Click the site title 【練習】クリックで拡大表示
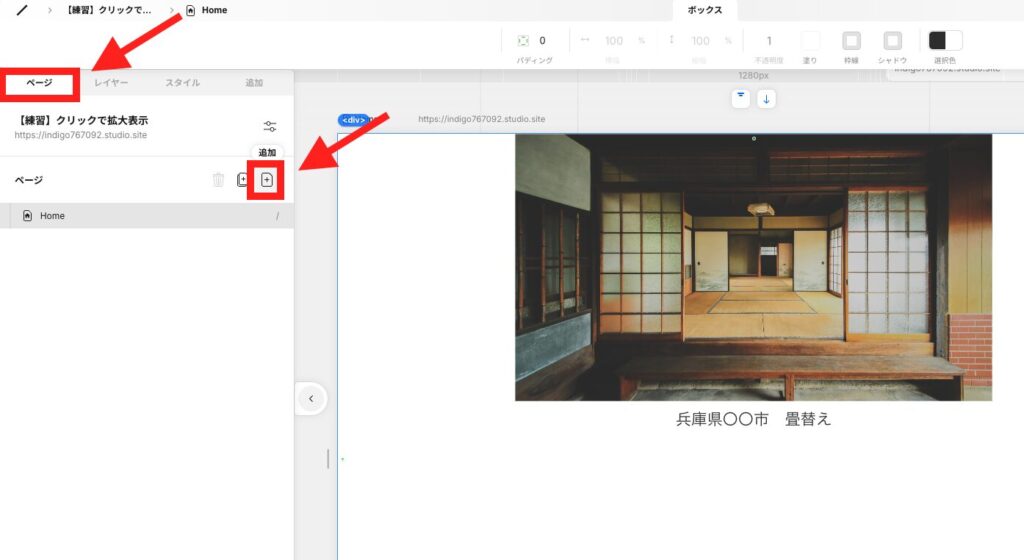Screen dimensions: 1024x560 click(82, 120)
